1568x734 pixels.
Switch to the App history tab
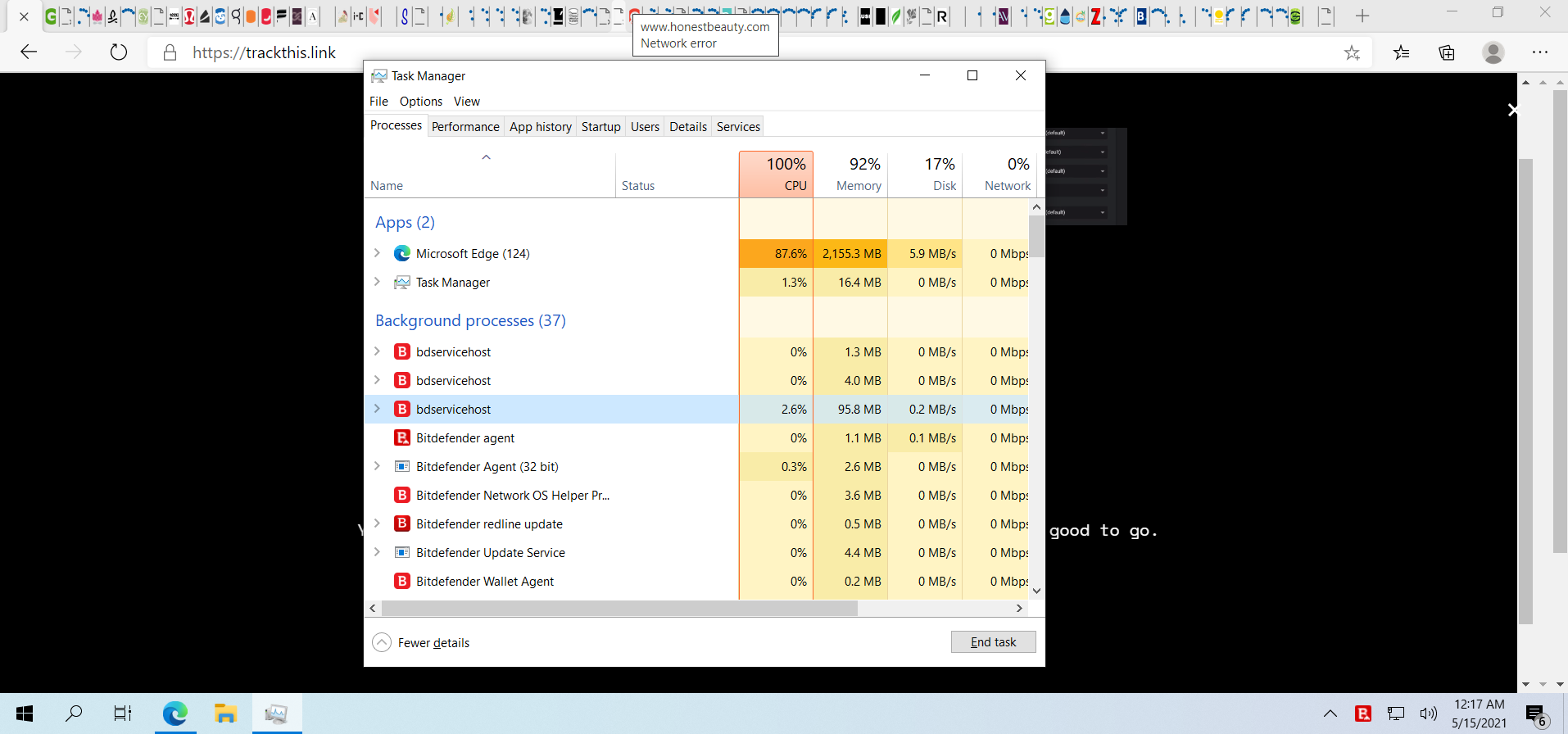[x=541, y=127]
